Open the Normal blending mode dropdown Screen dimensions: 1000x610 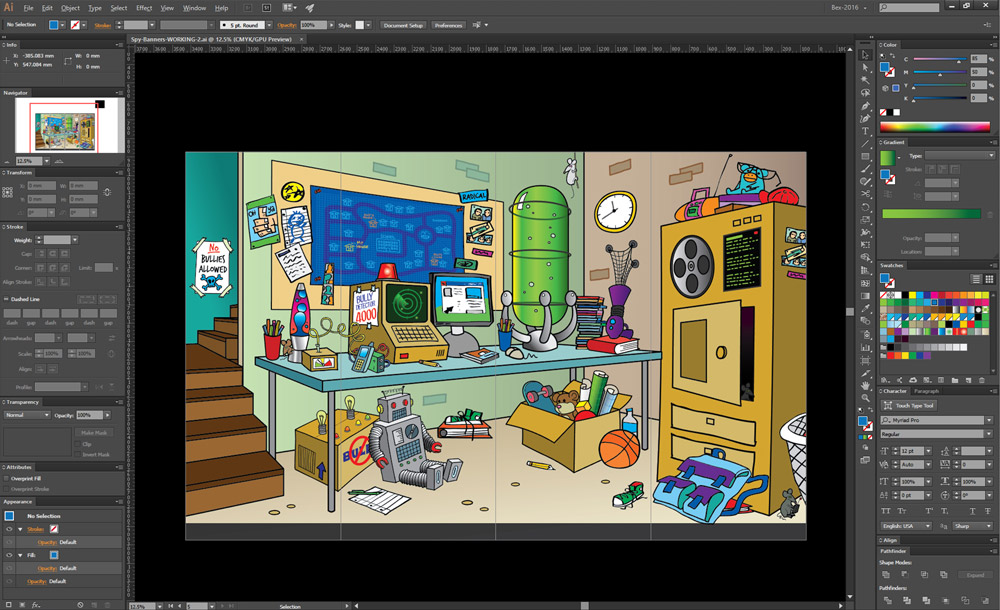pyautogui.click(x=27, y=415)
